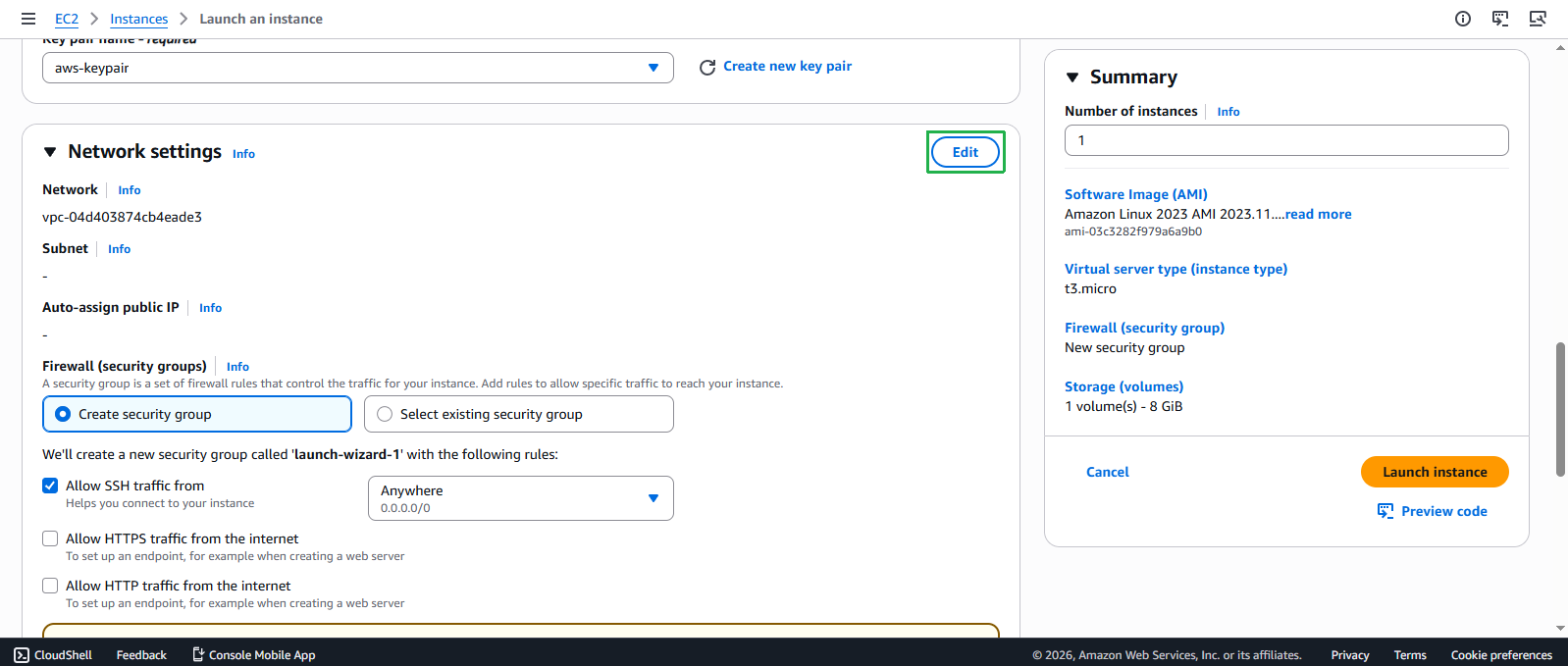
Task: Open Terms footer link
Action: coord(1410,654)
